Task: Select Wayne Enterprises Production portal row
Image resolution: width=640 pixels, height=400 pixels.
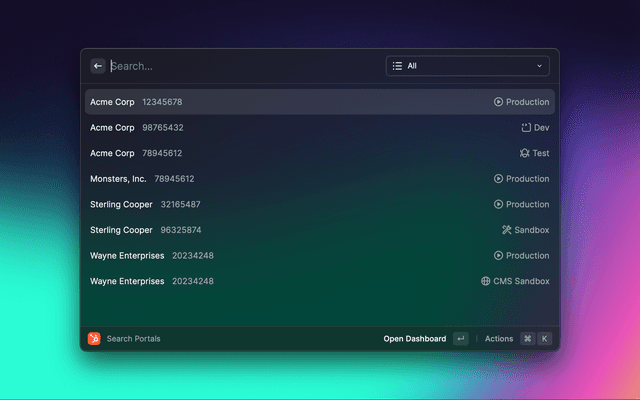Action: (300, 256)
